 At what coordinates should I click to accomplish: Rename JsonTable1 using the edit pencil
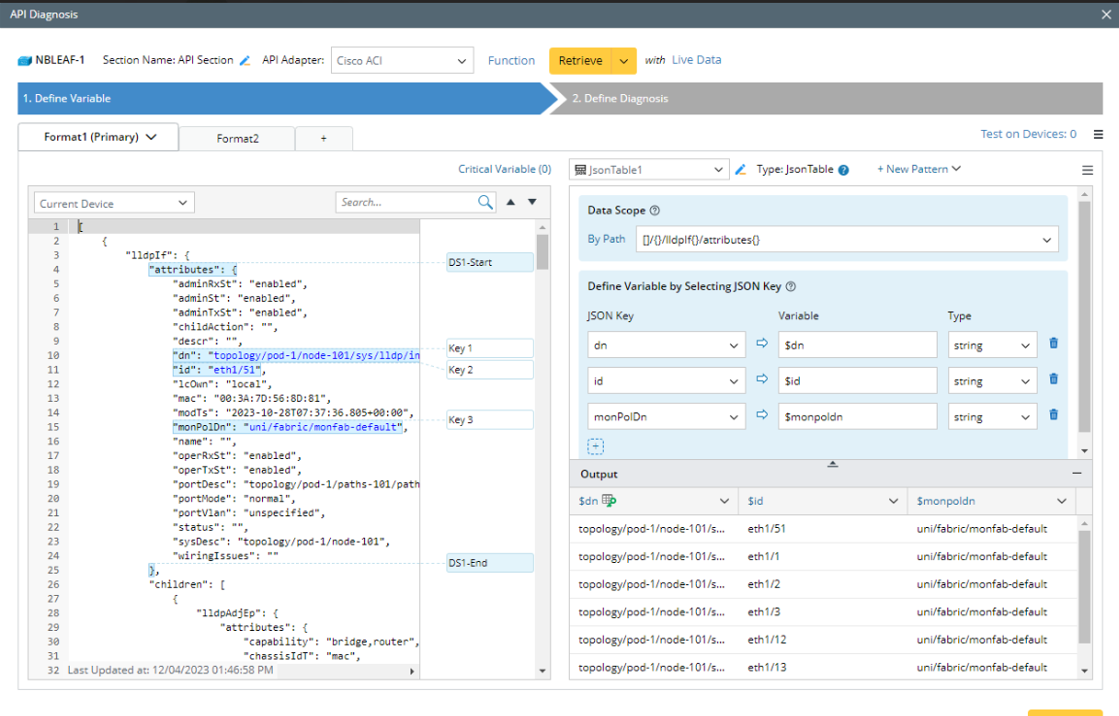[x=741, y=170]
